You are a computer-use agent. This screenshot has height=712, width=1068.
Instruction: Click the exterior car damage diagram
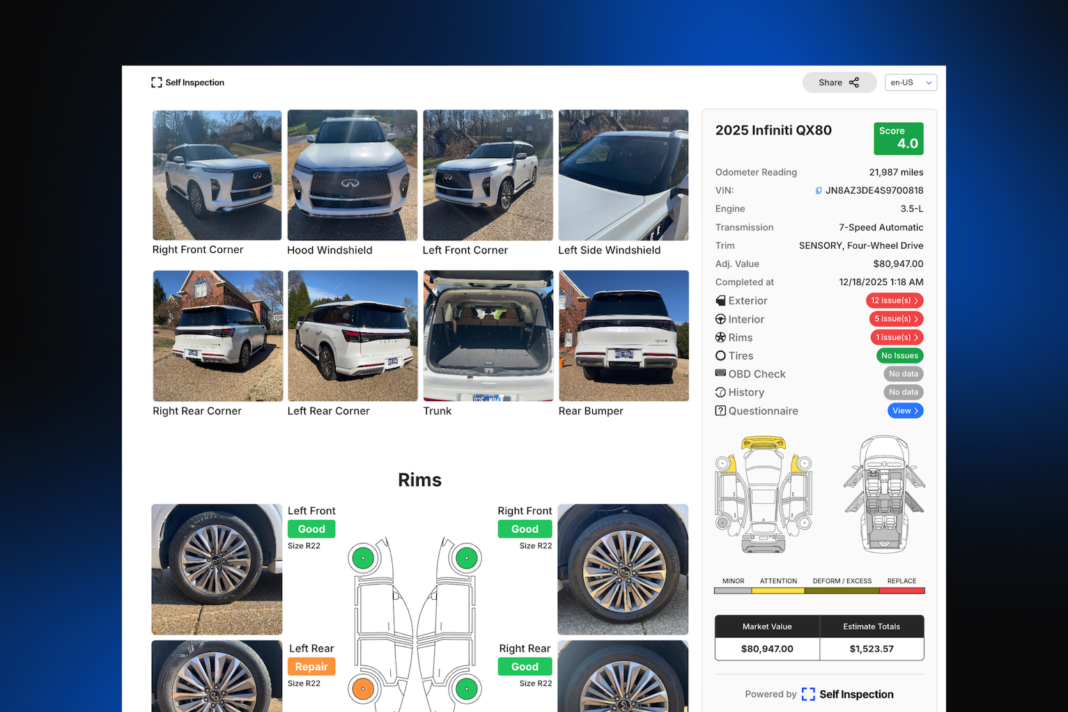(763, 495)
